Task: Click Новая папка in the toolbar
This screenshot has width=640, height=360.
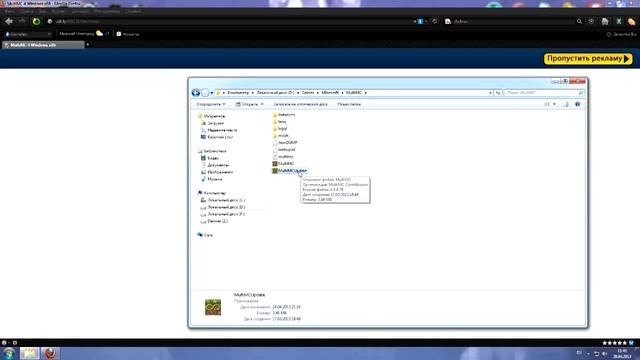Action: click(x=349, y=104)
